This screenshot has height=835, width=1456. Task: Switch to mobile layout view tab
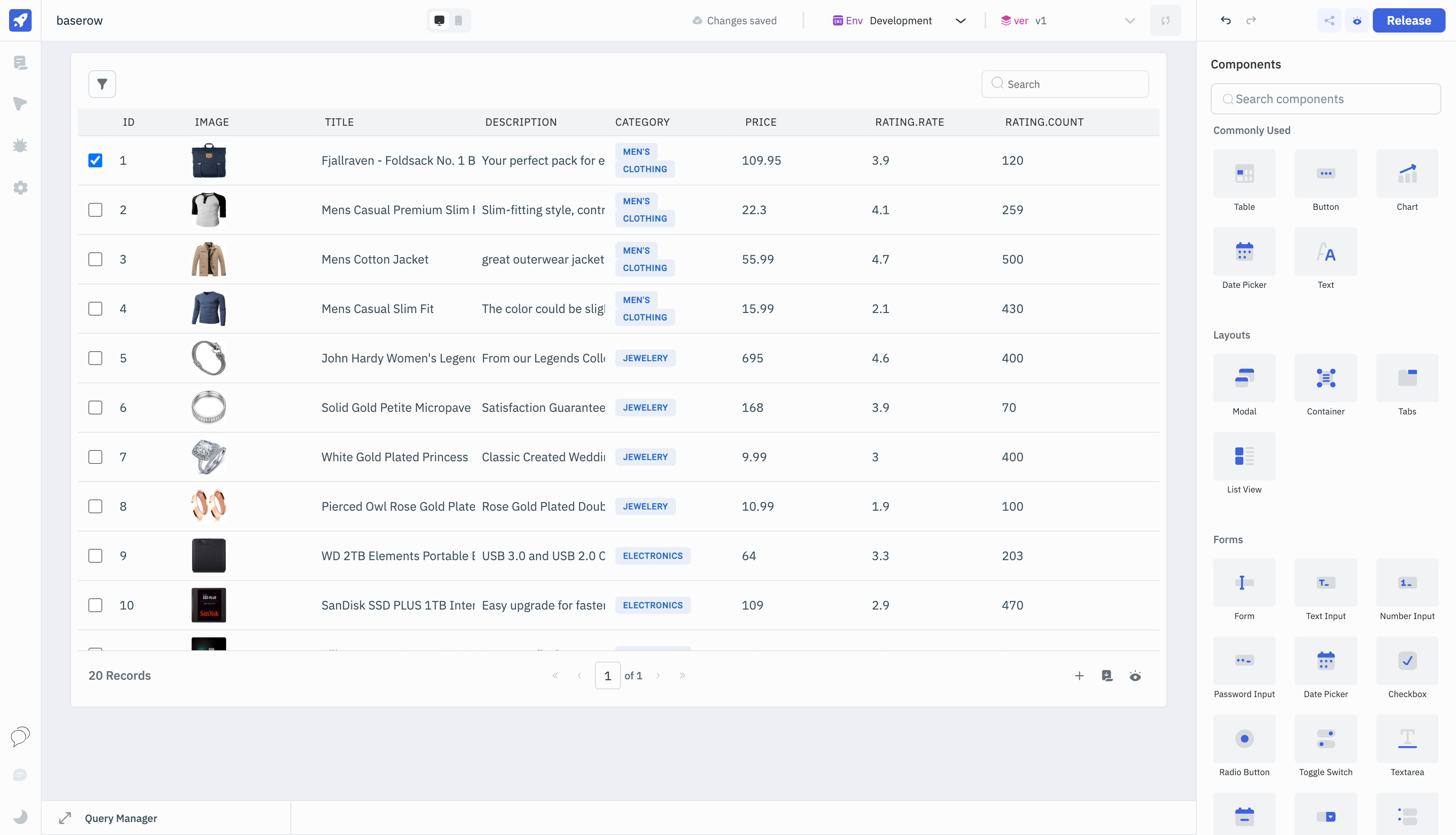click(x=458, y=21)
